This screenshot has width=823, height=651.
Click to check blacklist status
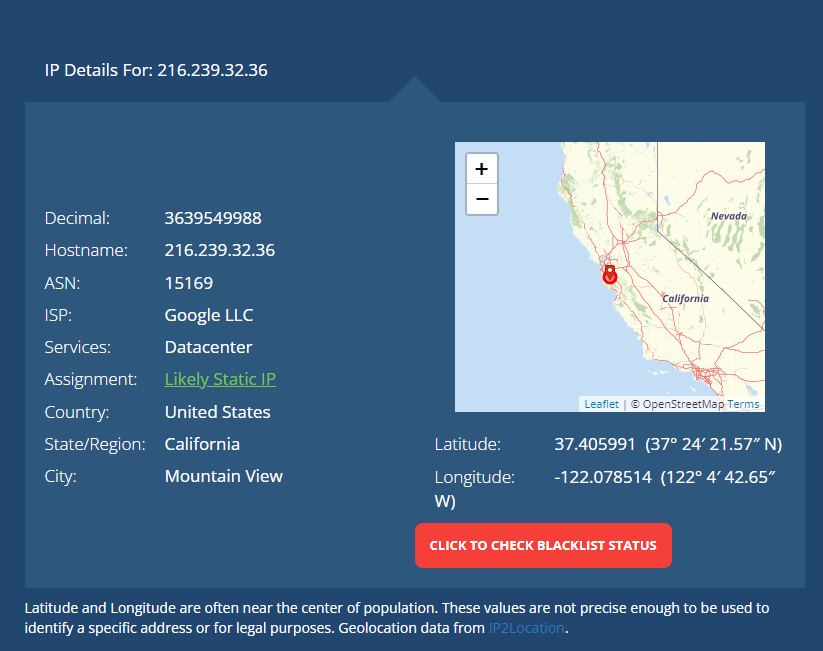543,545
